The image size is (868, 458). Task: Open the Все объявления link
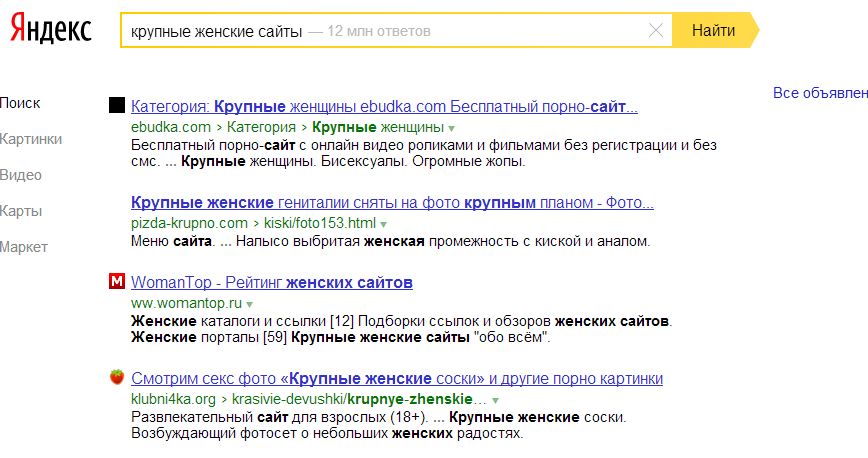[820, 93]
